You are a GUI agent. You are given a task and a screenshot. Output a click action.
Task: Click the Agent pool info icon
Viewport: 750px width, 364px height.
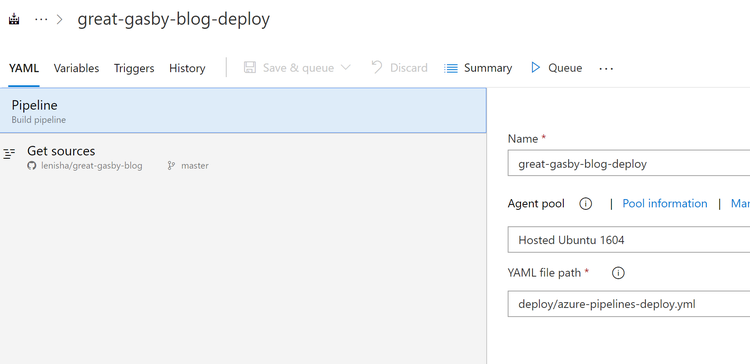[585, 204]
